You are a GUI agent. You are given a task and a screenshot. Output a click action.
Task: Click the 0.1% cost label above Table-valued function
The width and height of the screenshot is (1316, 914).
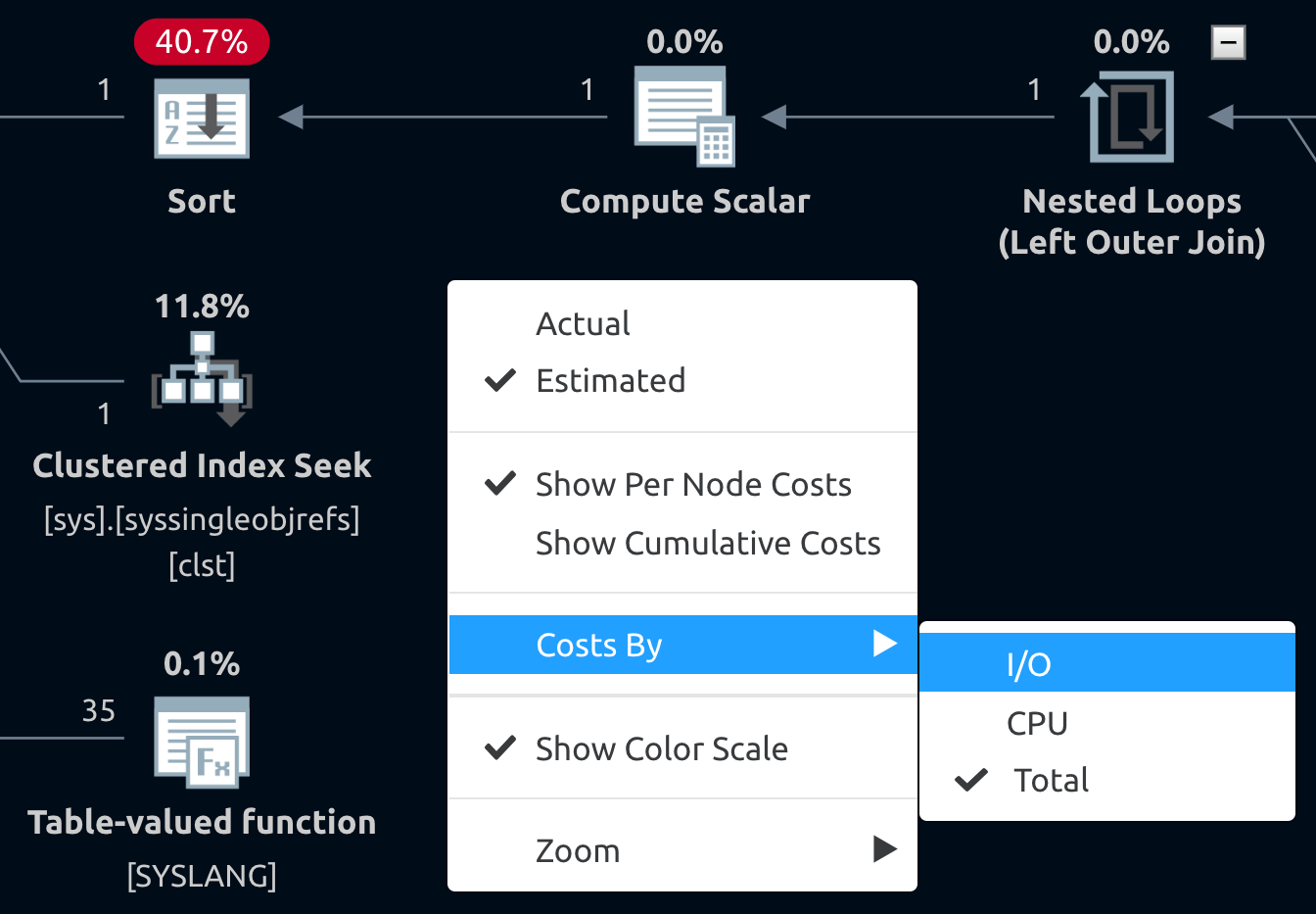202,664
